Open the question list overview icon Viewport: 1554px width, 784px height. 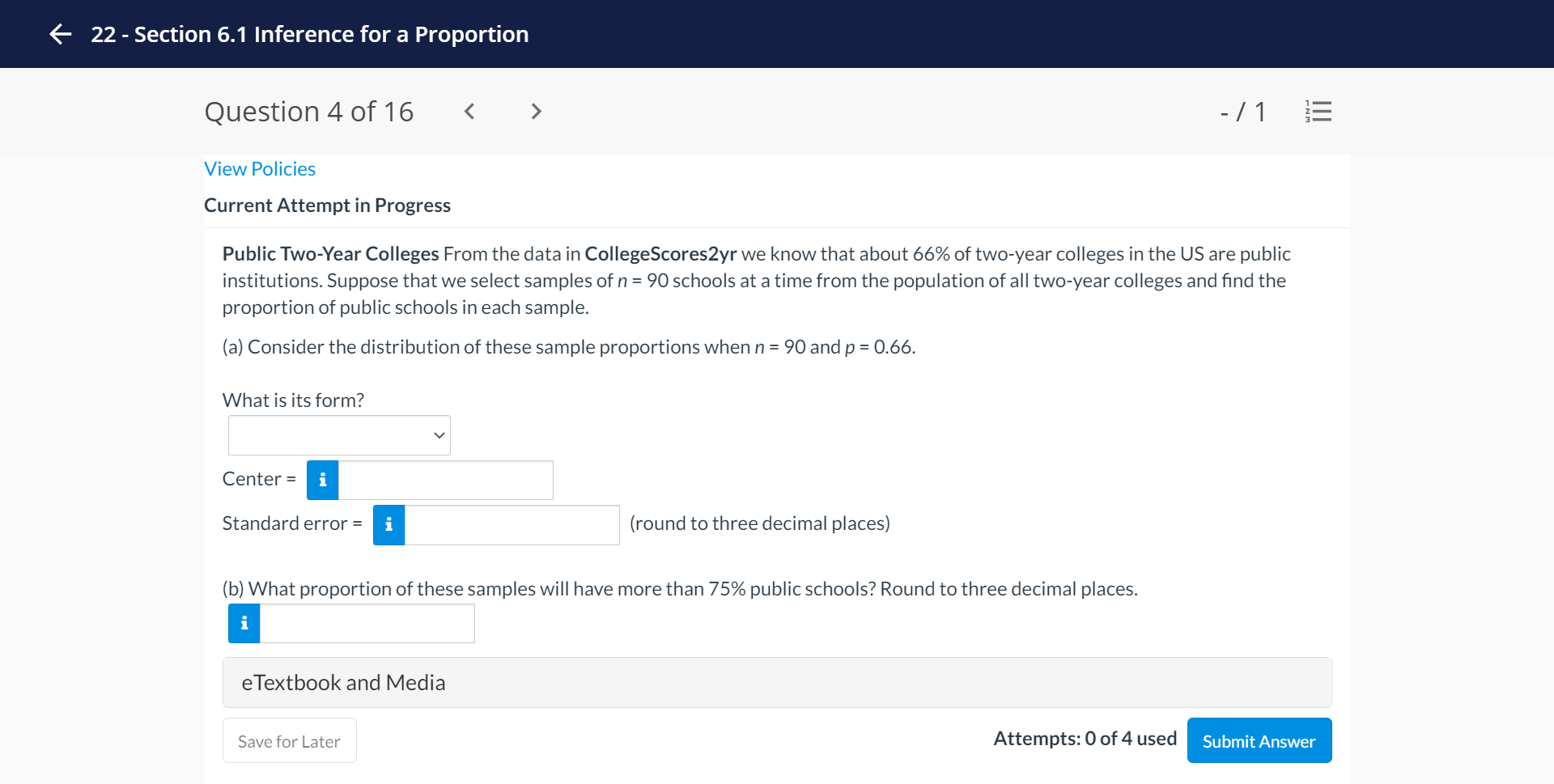tap(1317, 112)
